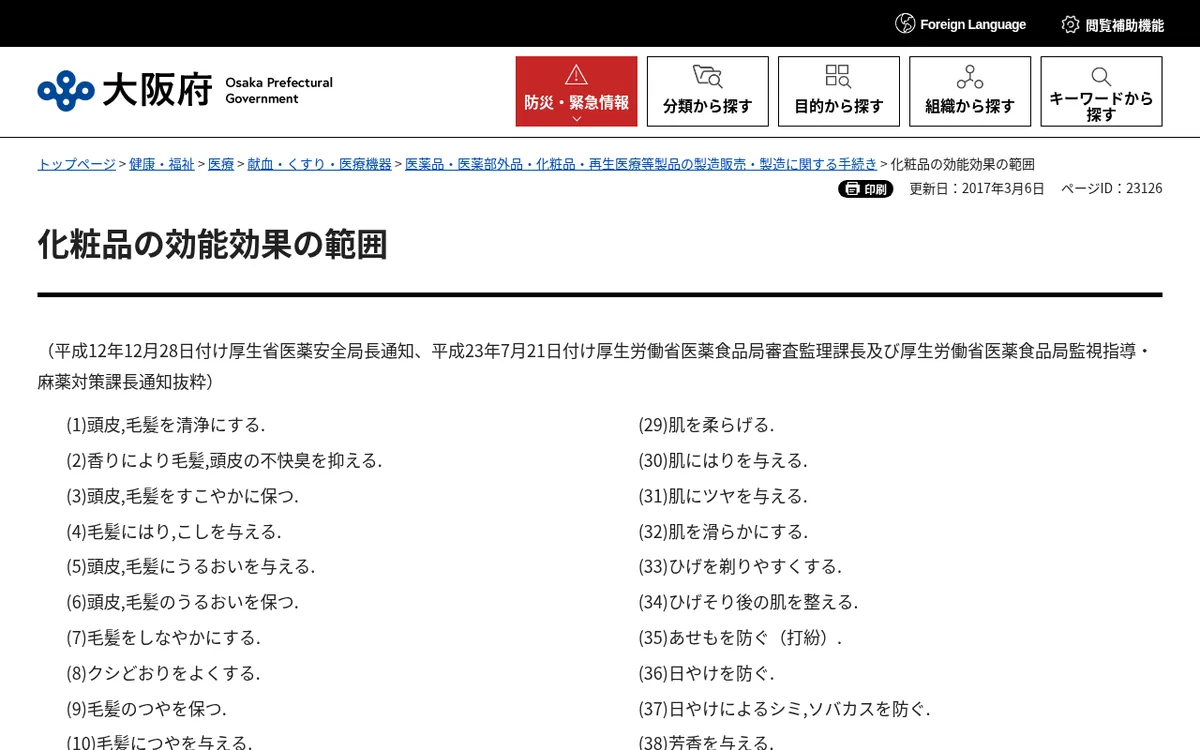Click item (37)日やけによるシミ,ソバカスを防ぐ.

[x=784, y=709]
